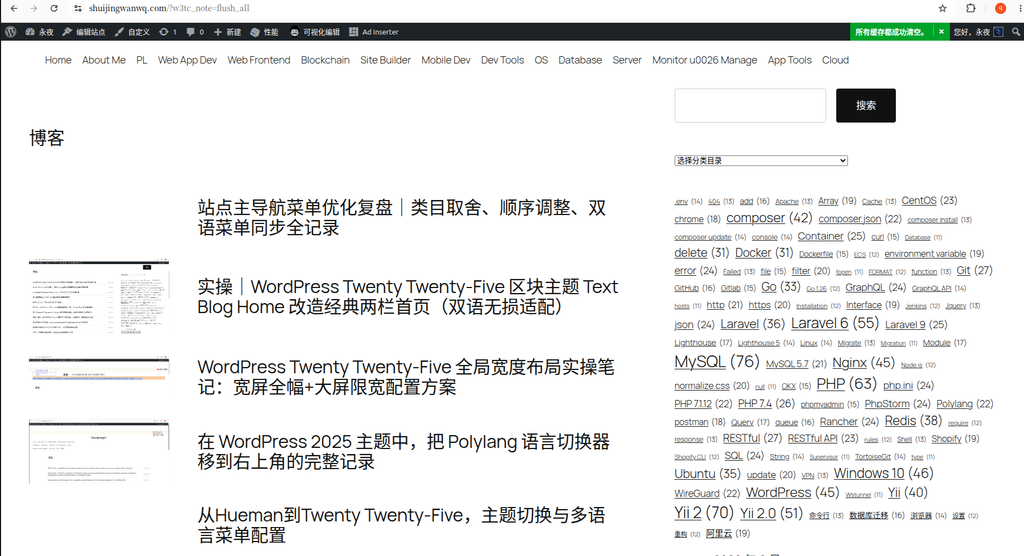Viewport: 1024px width, 556px height.
Task: Bookmark this page with the star icon
Action: click(x=942, y=8)
